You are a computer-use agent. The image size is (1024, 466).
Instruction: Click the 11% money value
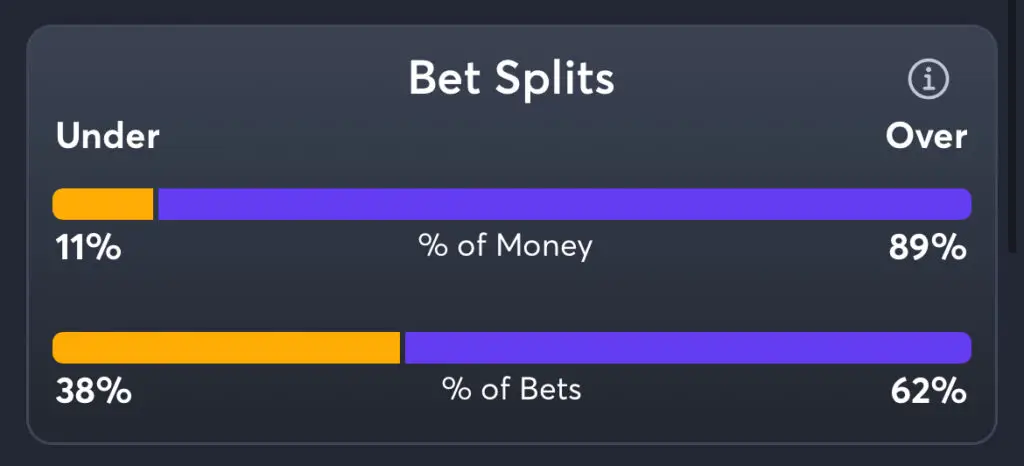pos(88,247)
